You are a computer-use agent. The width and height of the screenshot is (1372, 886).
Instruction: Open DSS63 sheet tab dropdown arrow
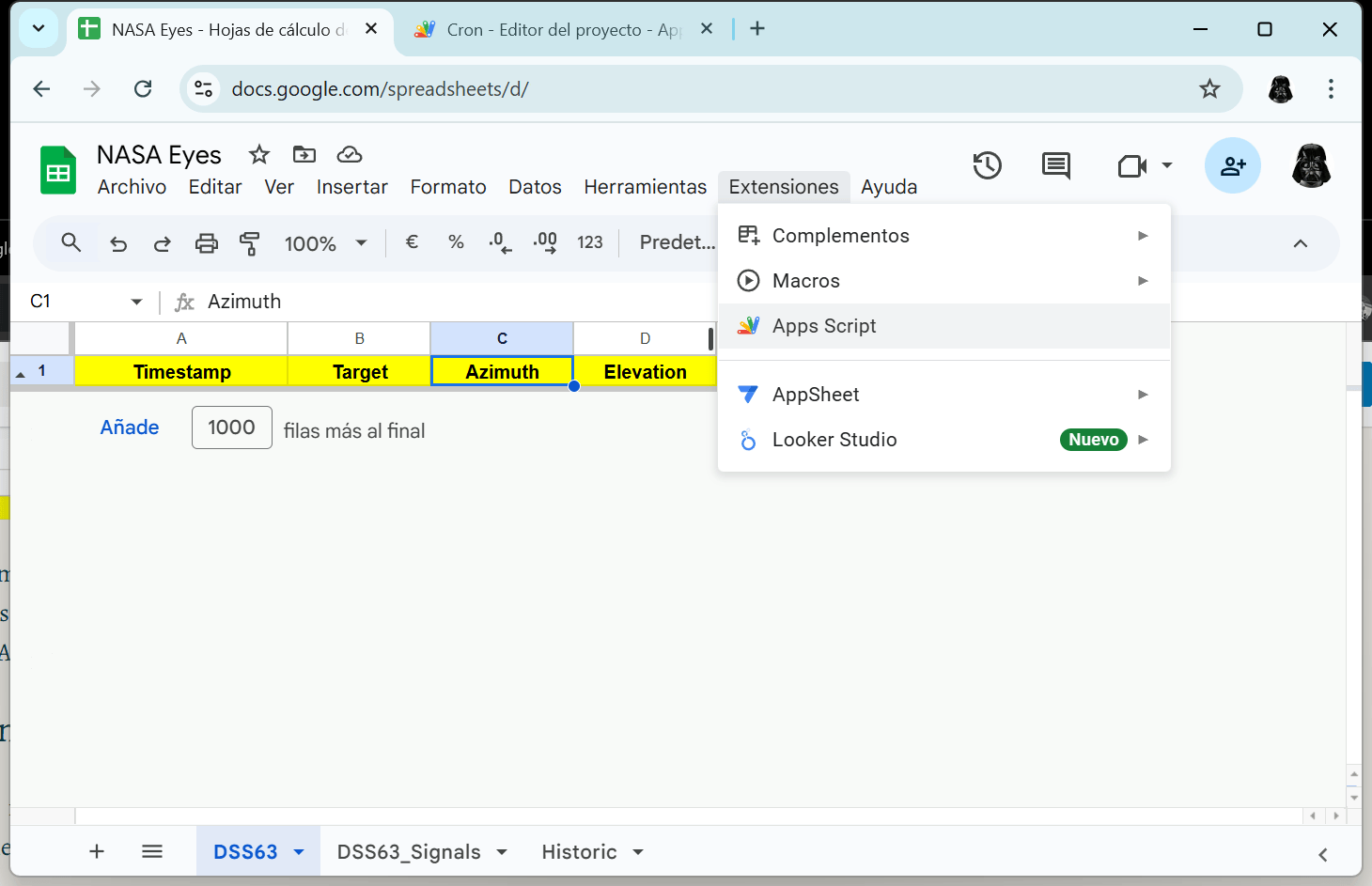pyautogui.click(x=300, y=852)
